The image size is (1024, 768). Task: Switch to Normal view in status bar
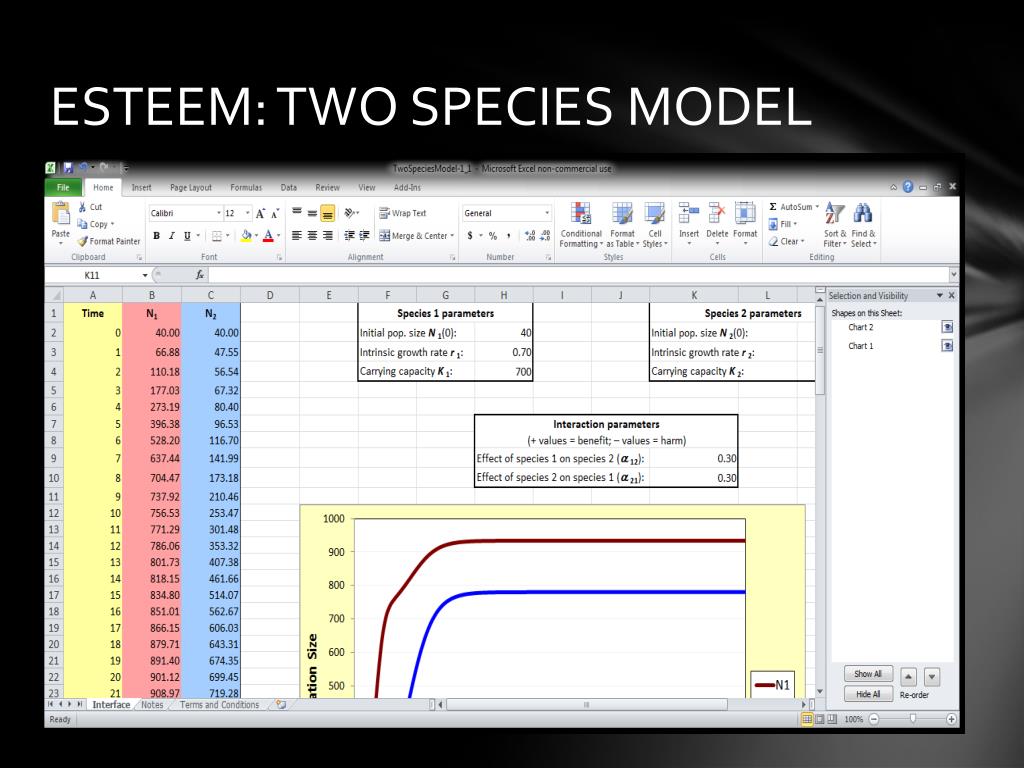807,719
